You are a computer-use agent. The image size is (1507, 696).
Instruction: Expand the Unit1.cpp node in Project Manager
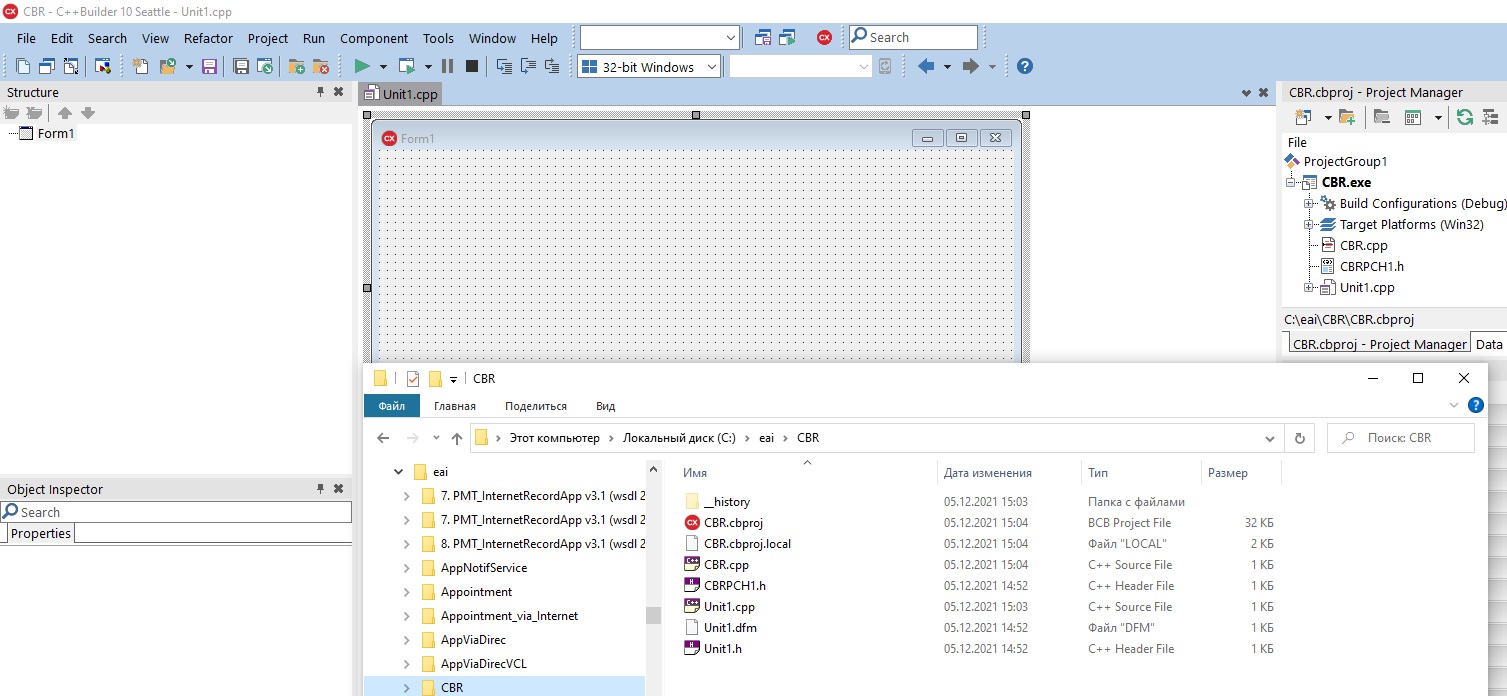coord(1309,287)
